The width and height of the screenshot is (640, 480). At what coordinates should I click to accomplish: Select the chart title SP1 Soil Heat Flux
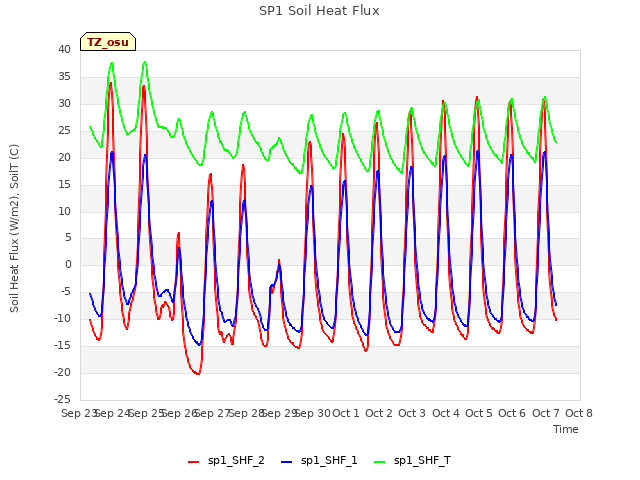pyautogui.click(x=319, y=11)
